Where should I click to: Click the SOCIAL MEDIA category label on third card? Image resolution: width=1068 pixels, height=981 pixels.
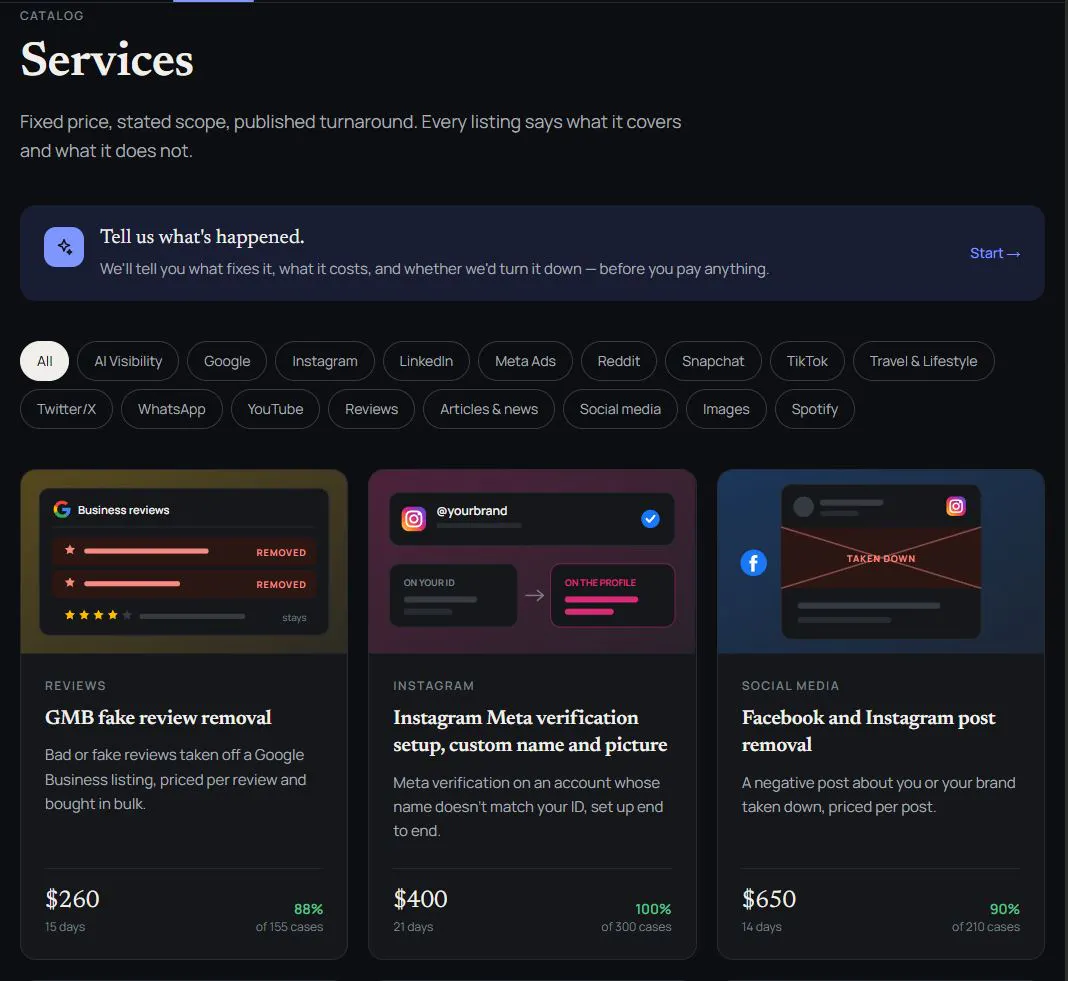tap(790, 686)
